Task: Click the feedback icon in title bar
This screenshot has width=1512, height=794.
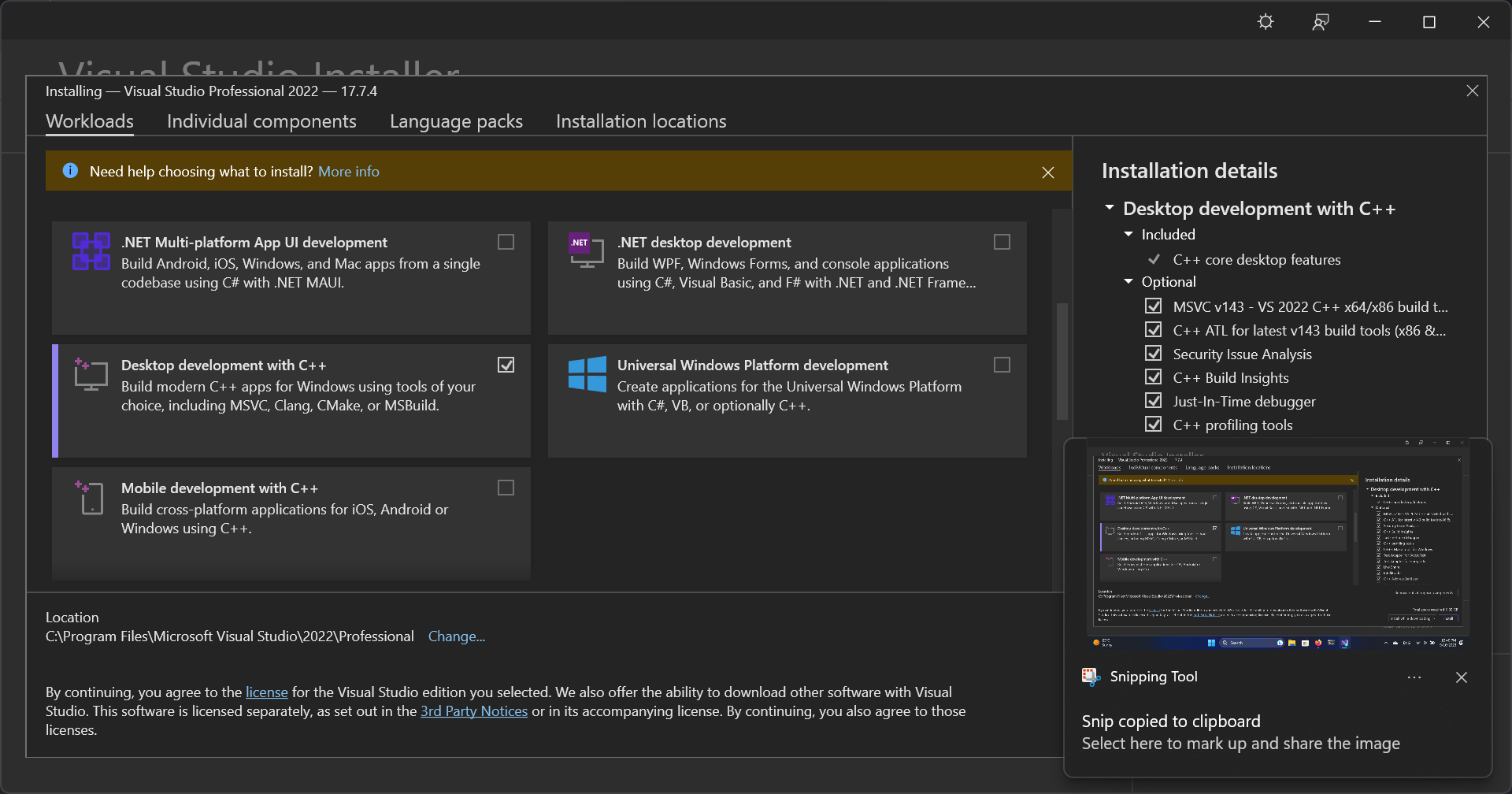Action: click(x=1321, y=22)
